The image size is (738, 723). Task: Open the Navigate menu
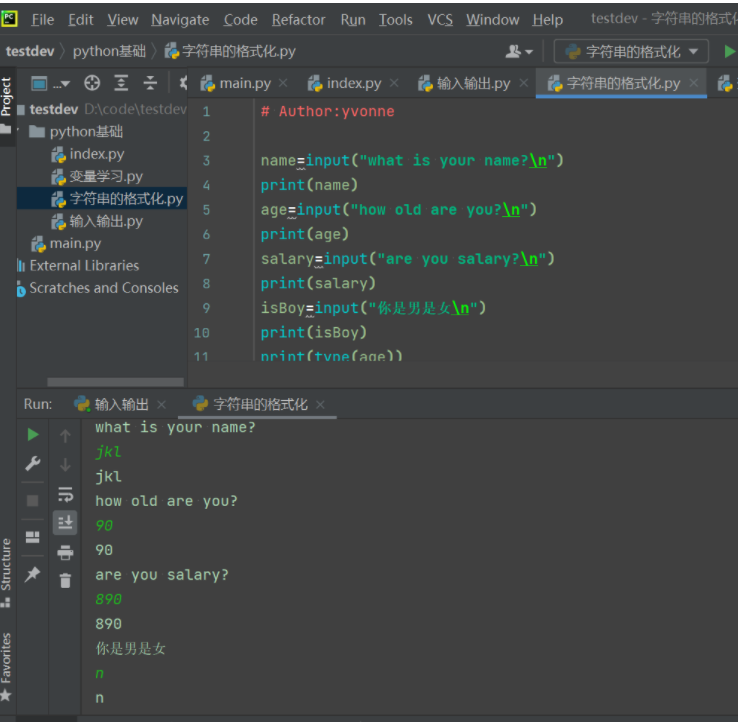(x=180, y=20)
